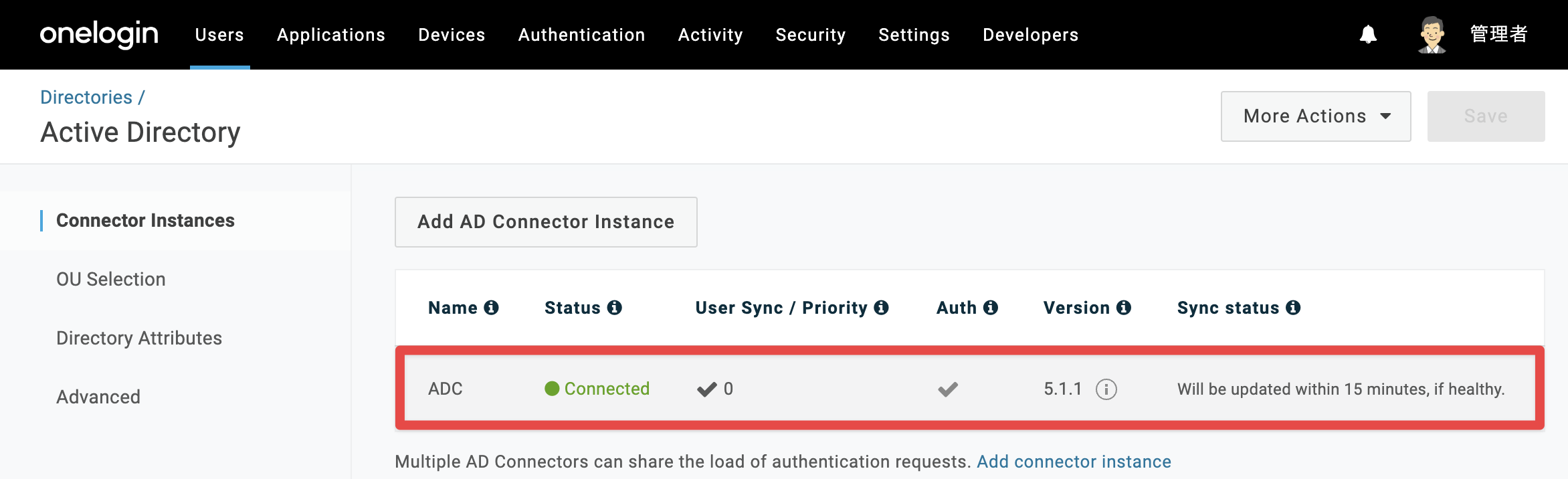Click the Add connector instance link
This screenshot has width=1568, height=479.
tap(1074, 462)
